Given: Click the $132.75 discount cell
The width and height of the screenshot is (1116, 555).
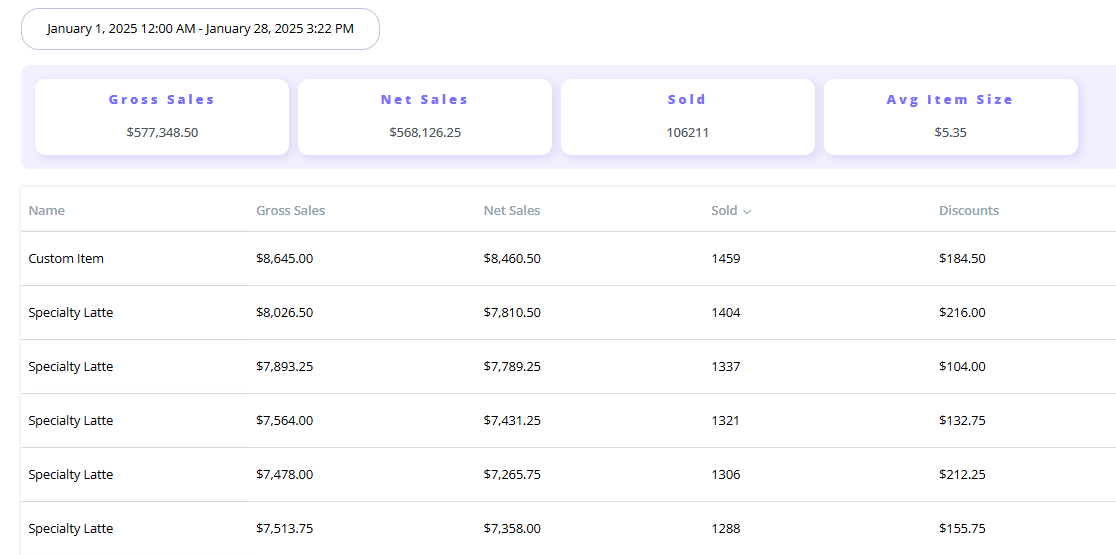Looking at the screenshot, I should 961,421.
